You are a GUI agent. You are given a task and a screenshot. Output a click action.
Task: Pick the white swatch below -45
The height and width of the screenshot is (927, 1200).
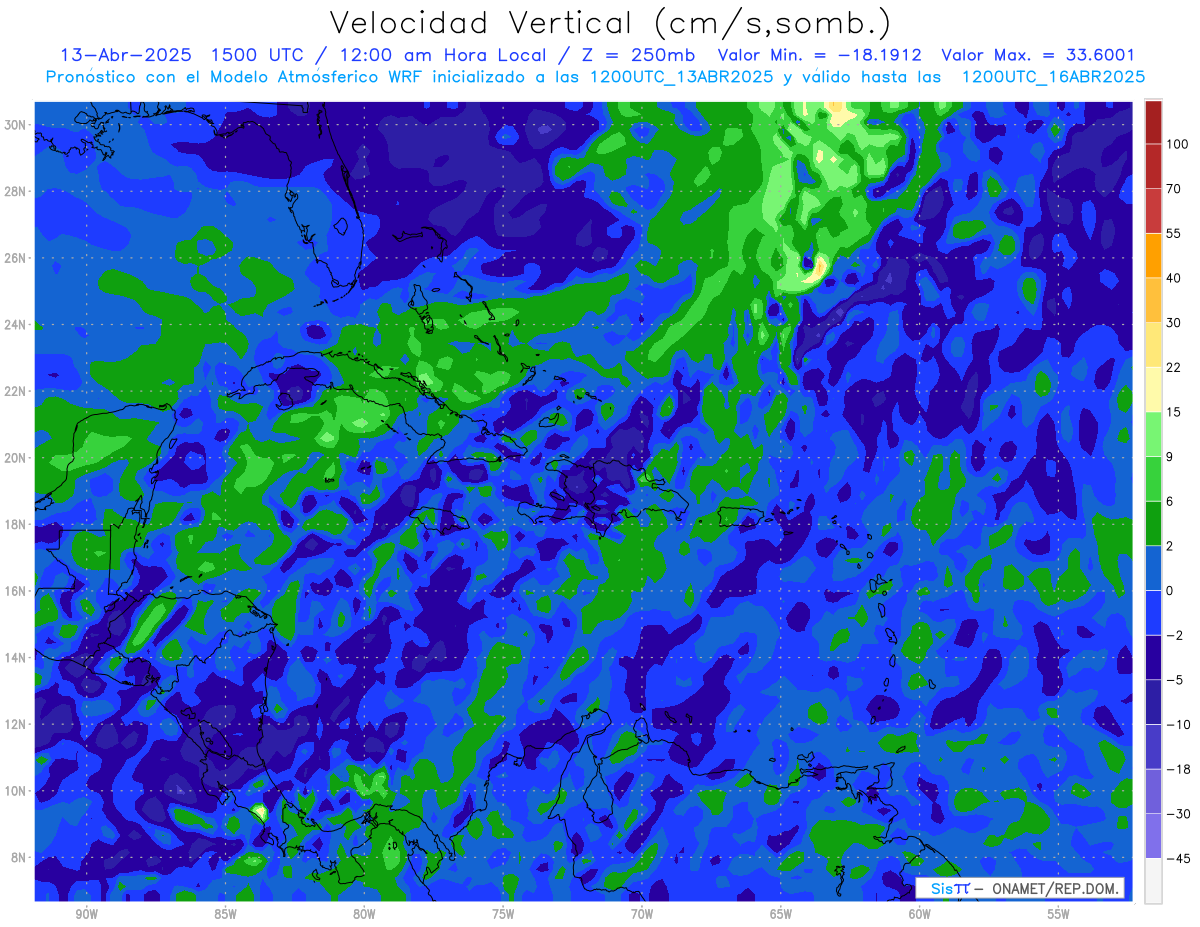coord(1153,880)
